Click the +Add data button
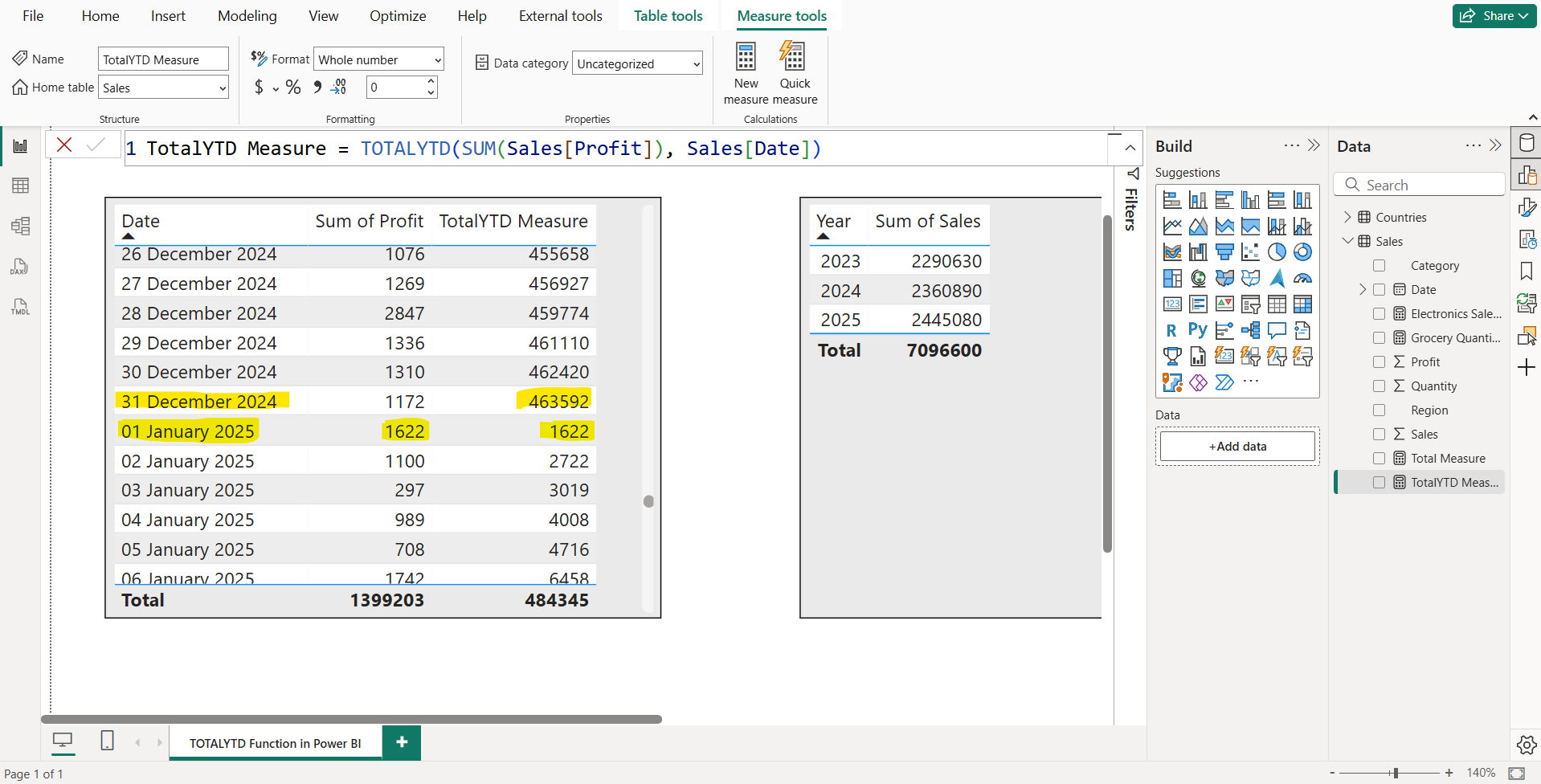The width and height of the screenshot is (1541, 784). pyautogui.click(x=1237, y=447)
